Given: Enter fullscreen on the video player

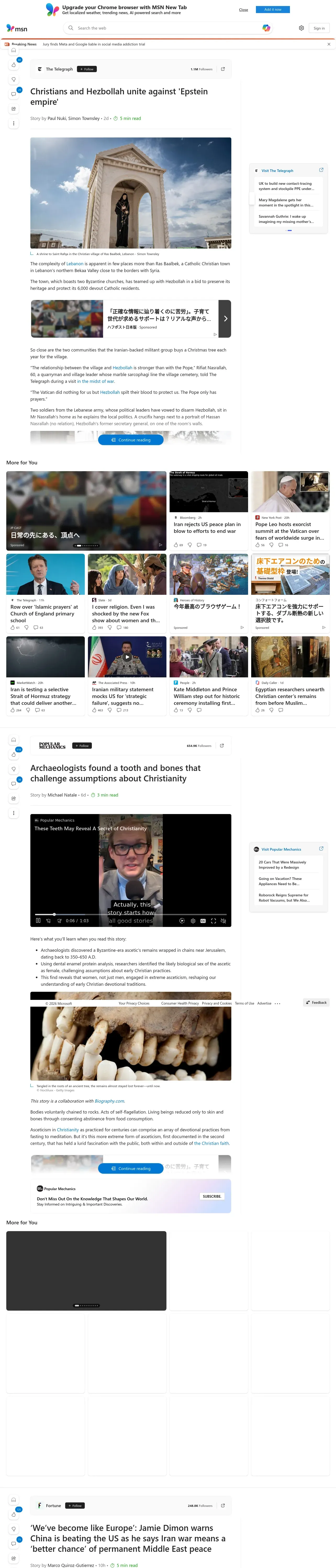Looking at the screenshot, I should point(214,920).
